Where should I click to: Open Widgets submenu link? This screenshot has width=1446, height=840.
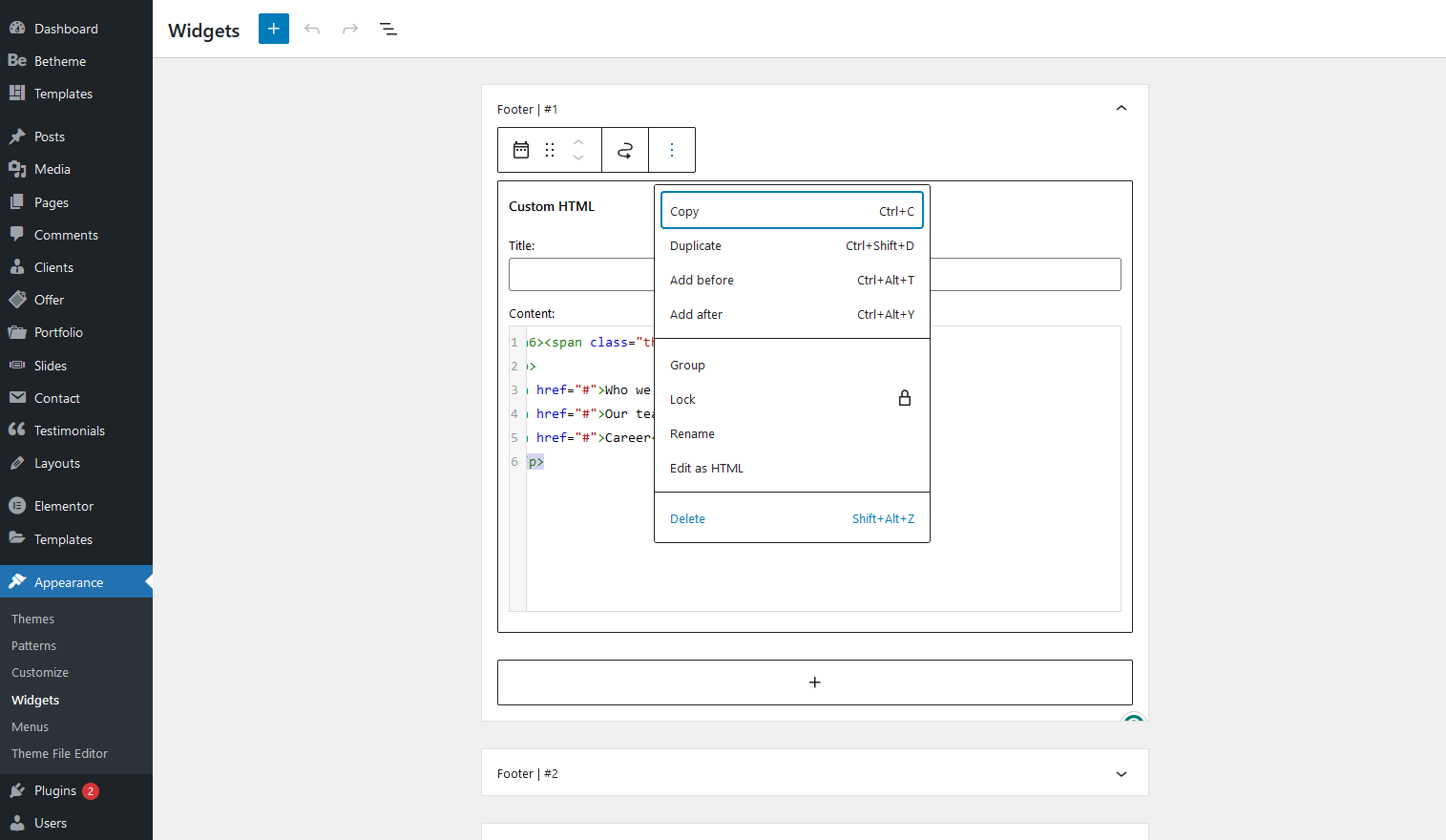pyautogui.click(x=35, y=700)
